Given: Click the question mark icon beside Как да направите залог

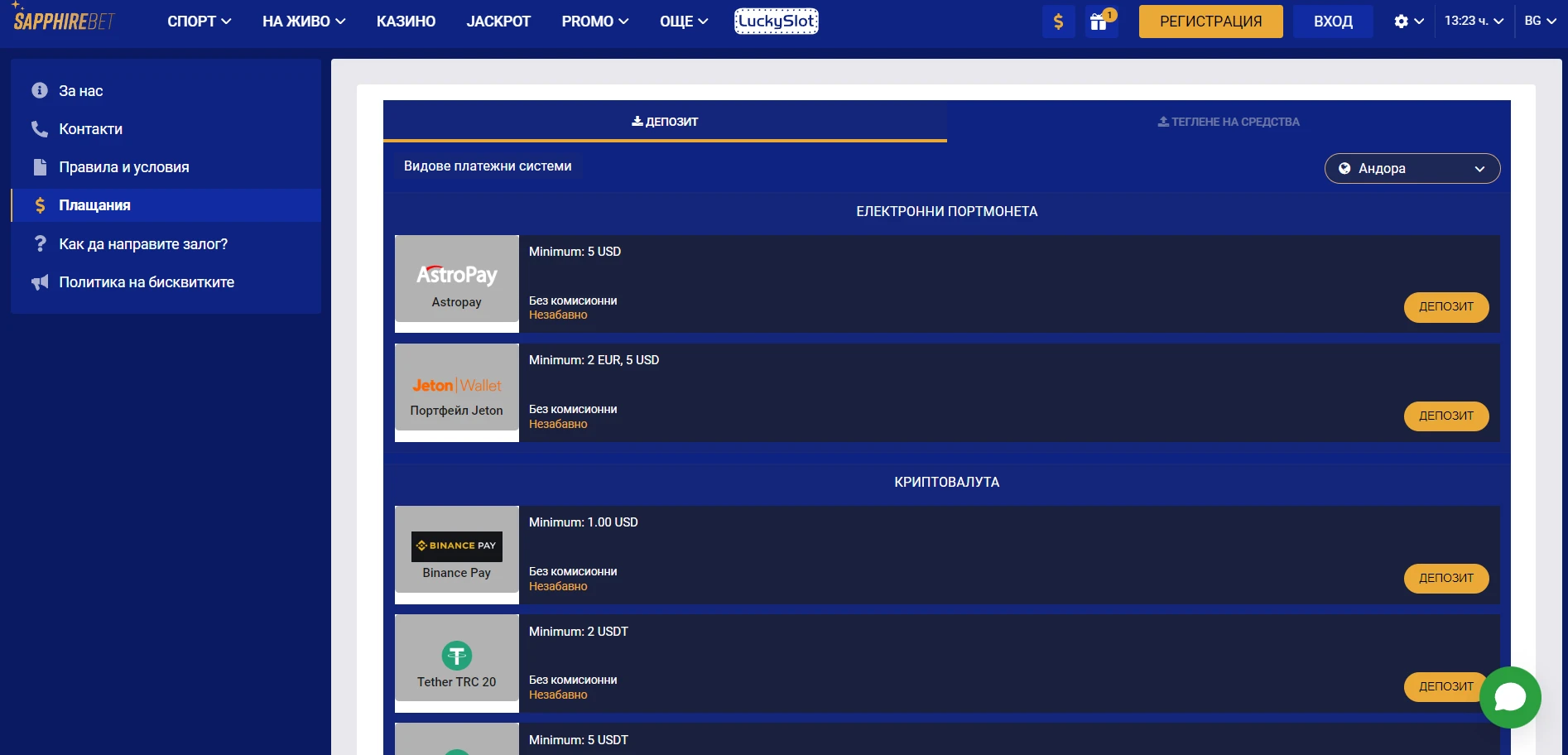Looking at the screenshot, I should 40,243.
